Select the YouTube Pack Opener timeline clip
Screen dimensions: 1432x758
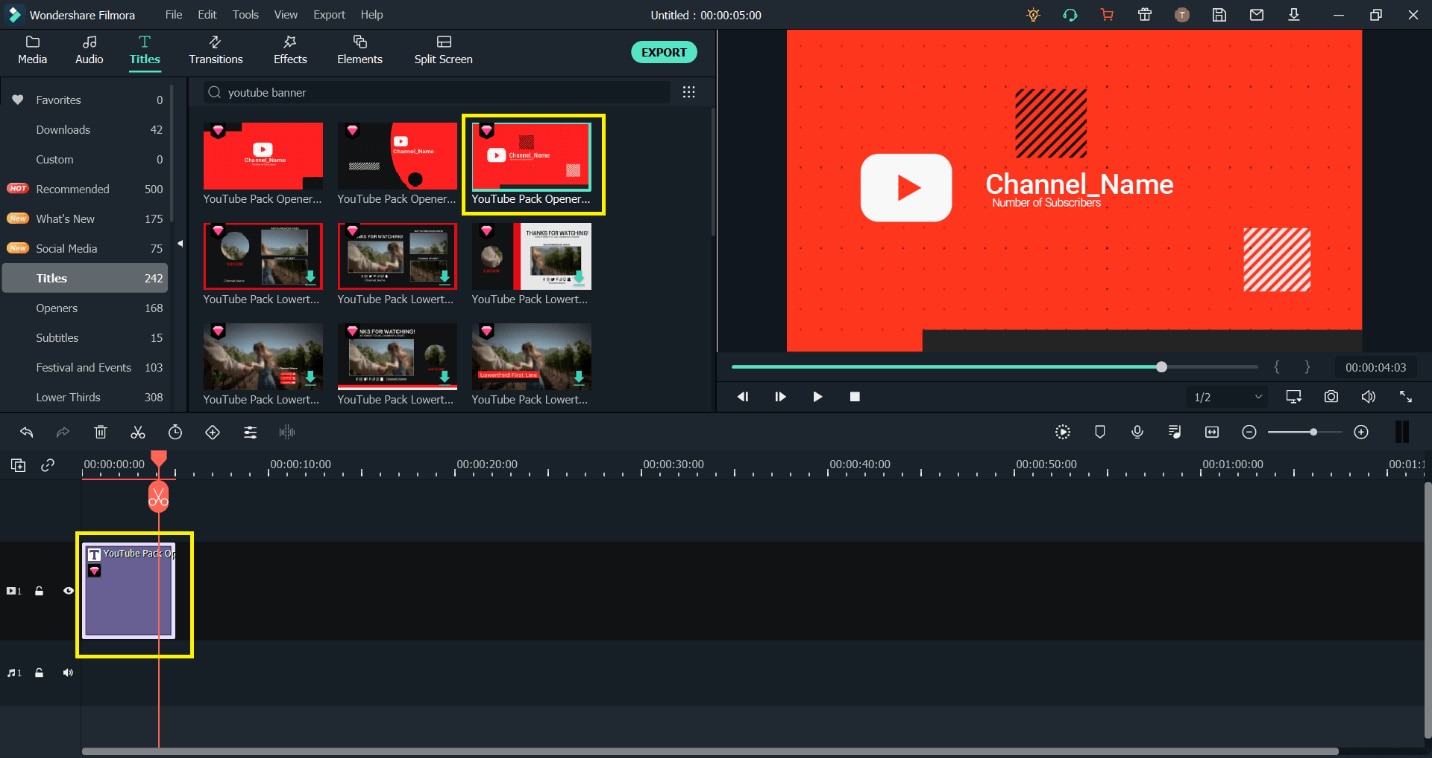129,591
